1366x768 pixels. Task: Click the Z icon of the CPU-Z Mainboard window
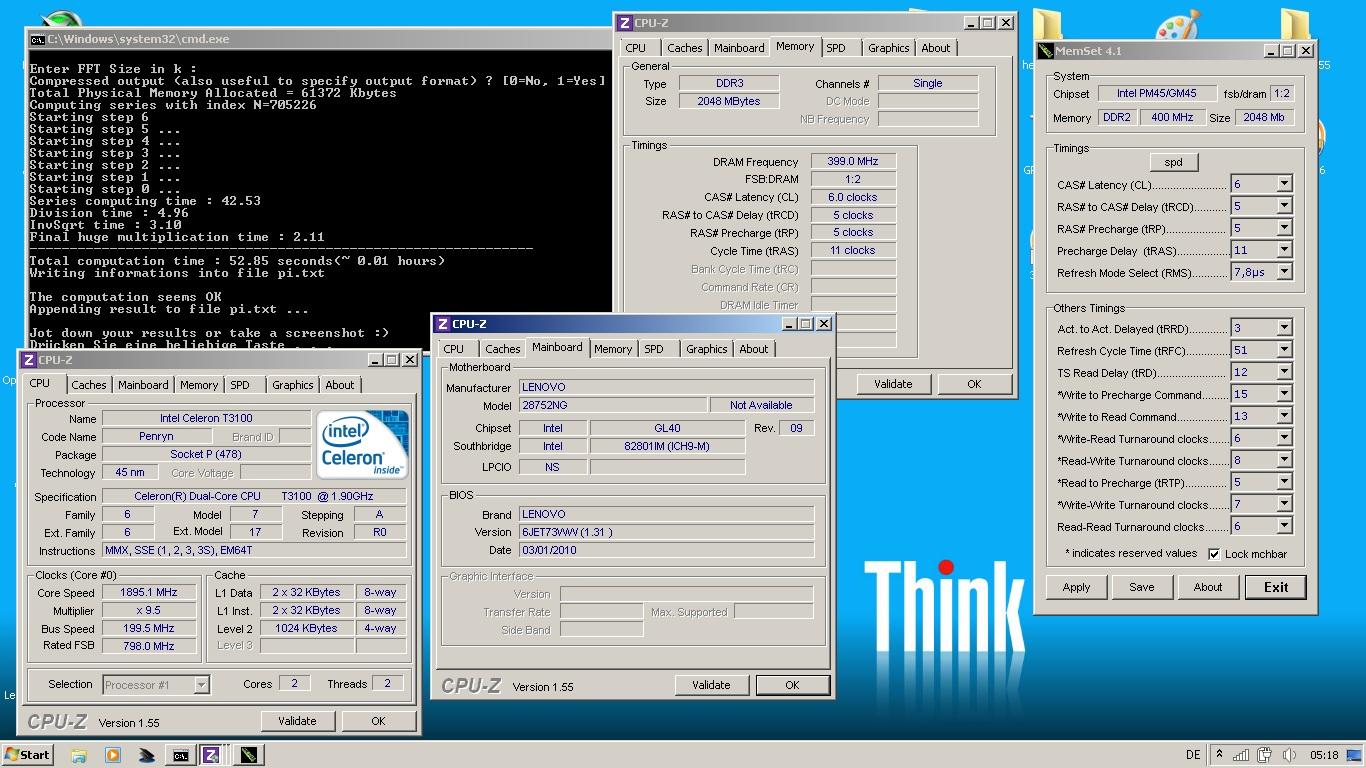pos(442,324)
